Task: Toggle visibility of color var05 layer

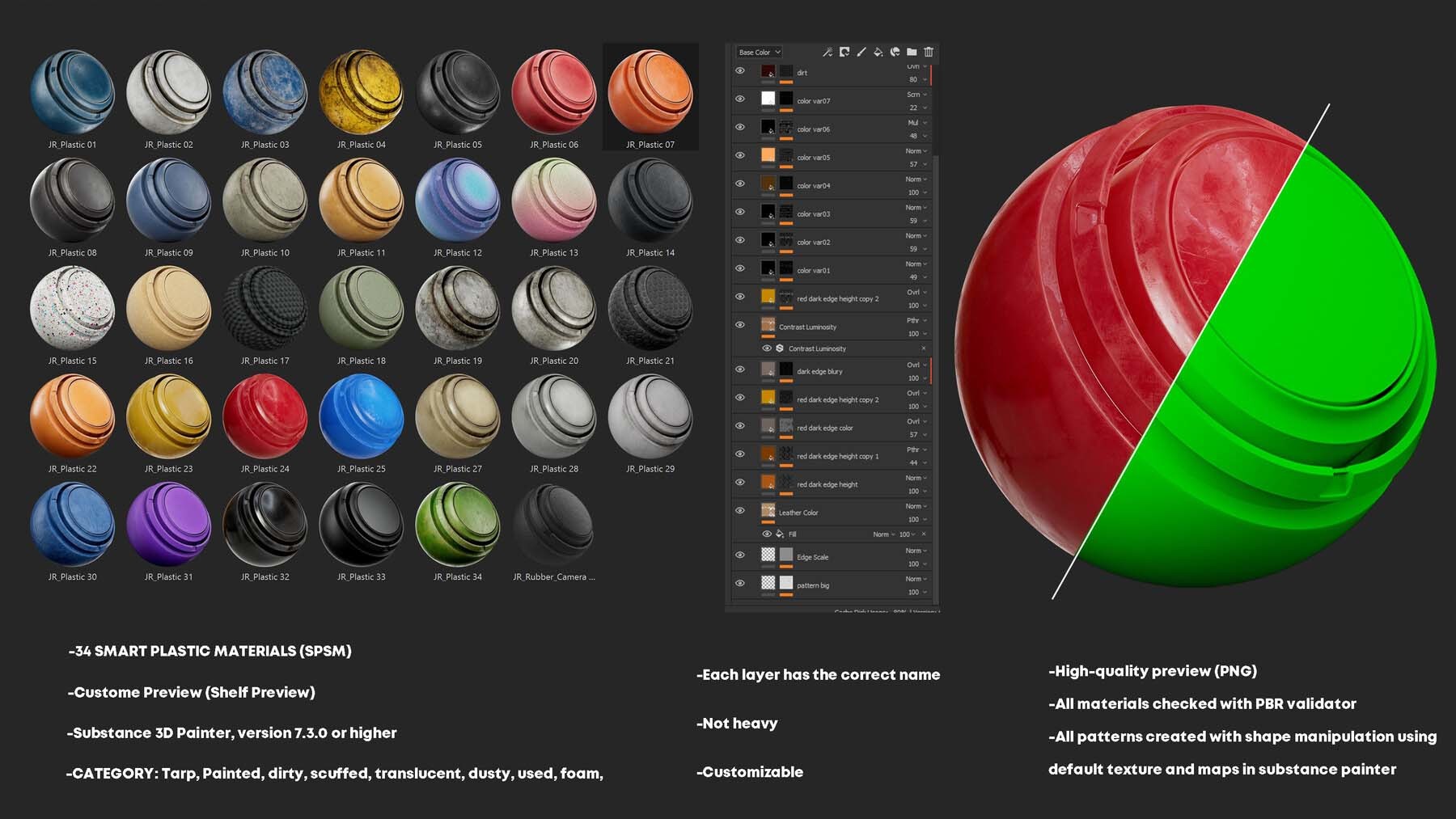Action: [739, 155]
